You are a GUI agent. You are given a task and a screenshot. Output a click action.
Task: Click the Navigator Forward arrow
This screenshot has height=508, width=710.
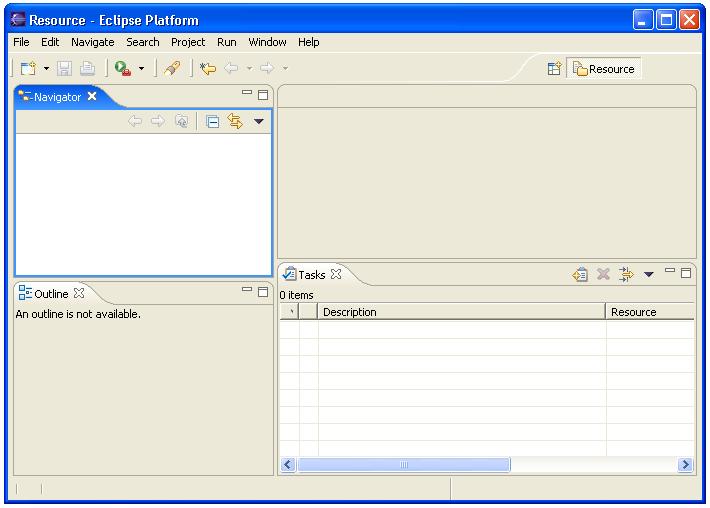click(x=158, y=121)
